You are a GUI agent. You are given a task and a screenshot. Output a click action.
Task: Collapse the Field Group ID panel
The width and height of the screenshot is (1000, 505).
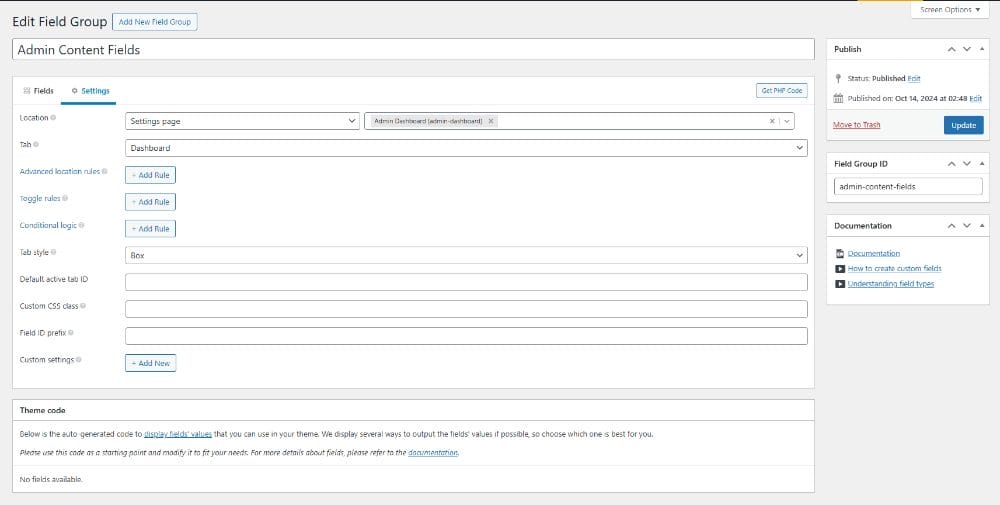[x=982, y=164]
